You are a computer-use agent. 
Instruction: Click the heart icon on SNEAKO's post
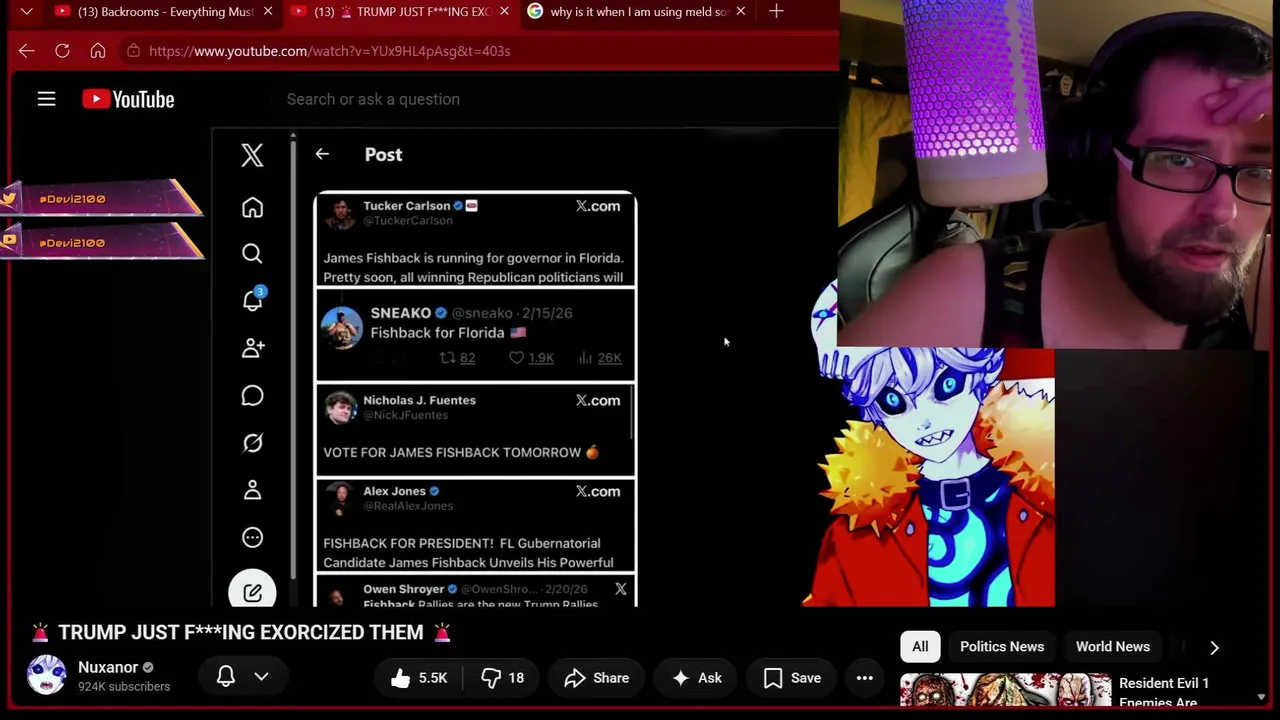click(x=516, y=358)
